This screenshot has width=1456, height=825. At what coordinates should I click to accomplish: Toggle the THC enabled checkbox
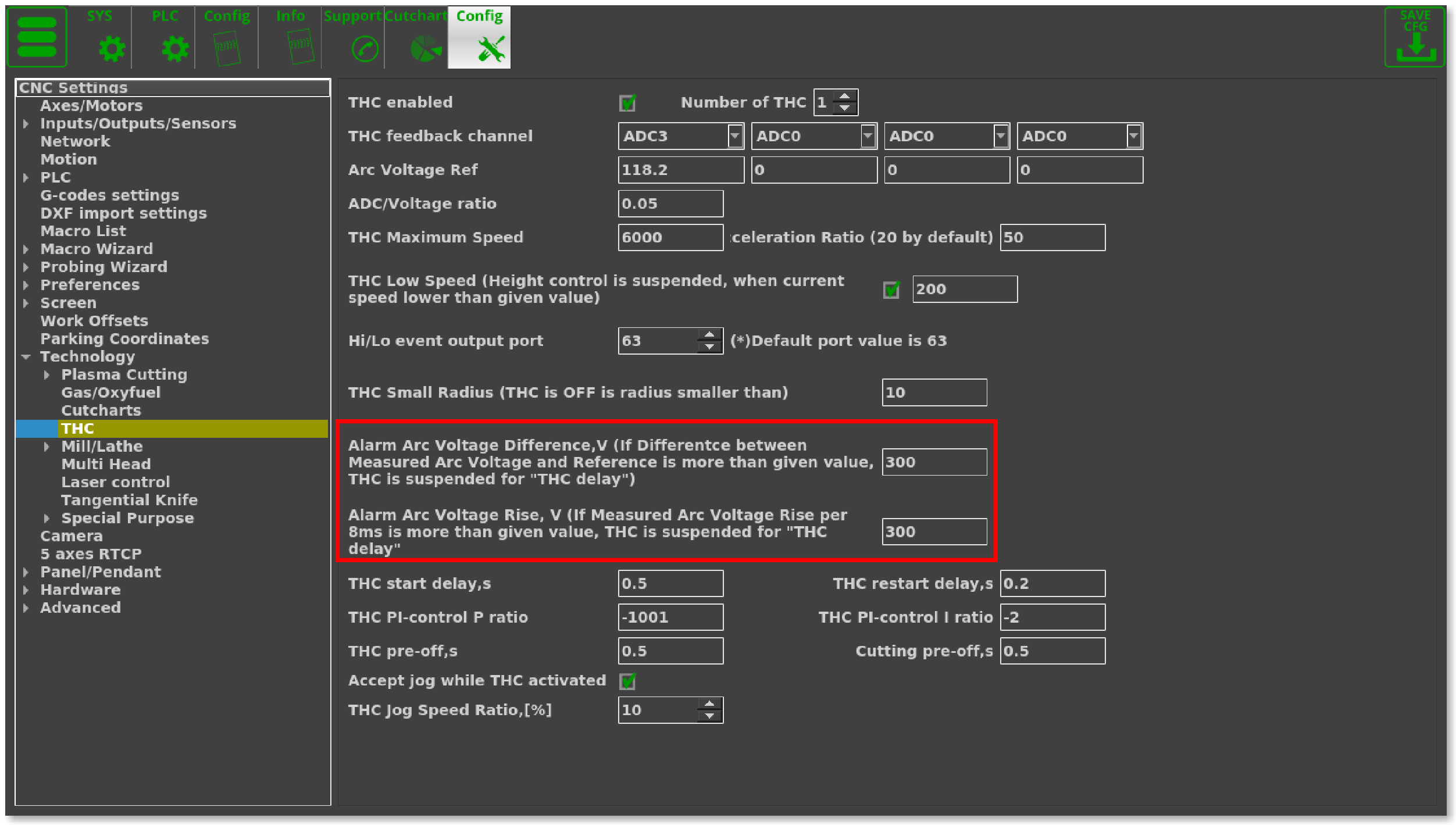(627, 103)
